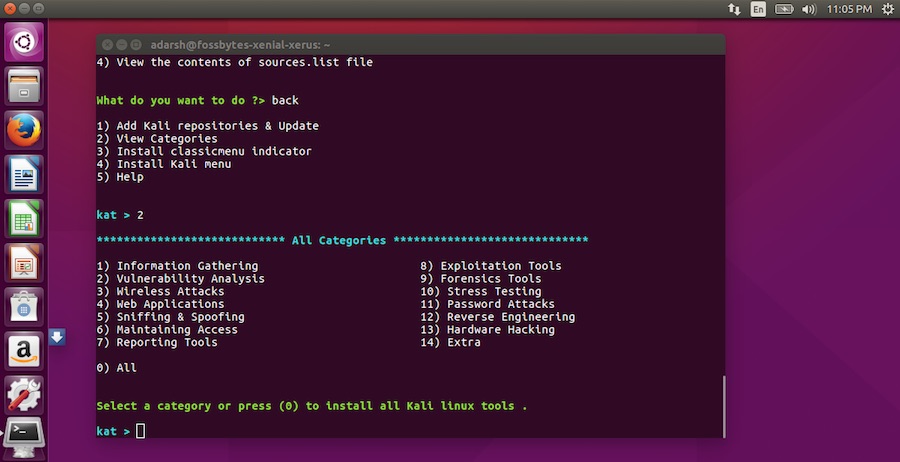Screen dimensions: 900x462
Task: Click the Amazon launcher icon
Action: coord(23,350)
